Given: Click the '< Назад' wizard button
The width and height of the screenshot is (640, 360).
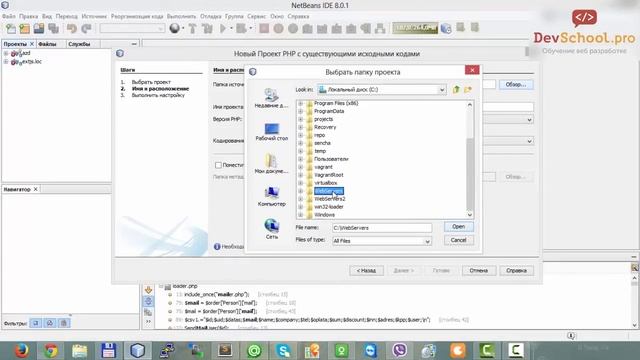Looking at the screenshot, I should (x=366, y=270).
